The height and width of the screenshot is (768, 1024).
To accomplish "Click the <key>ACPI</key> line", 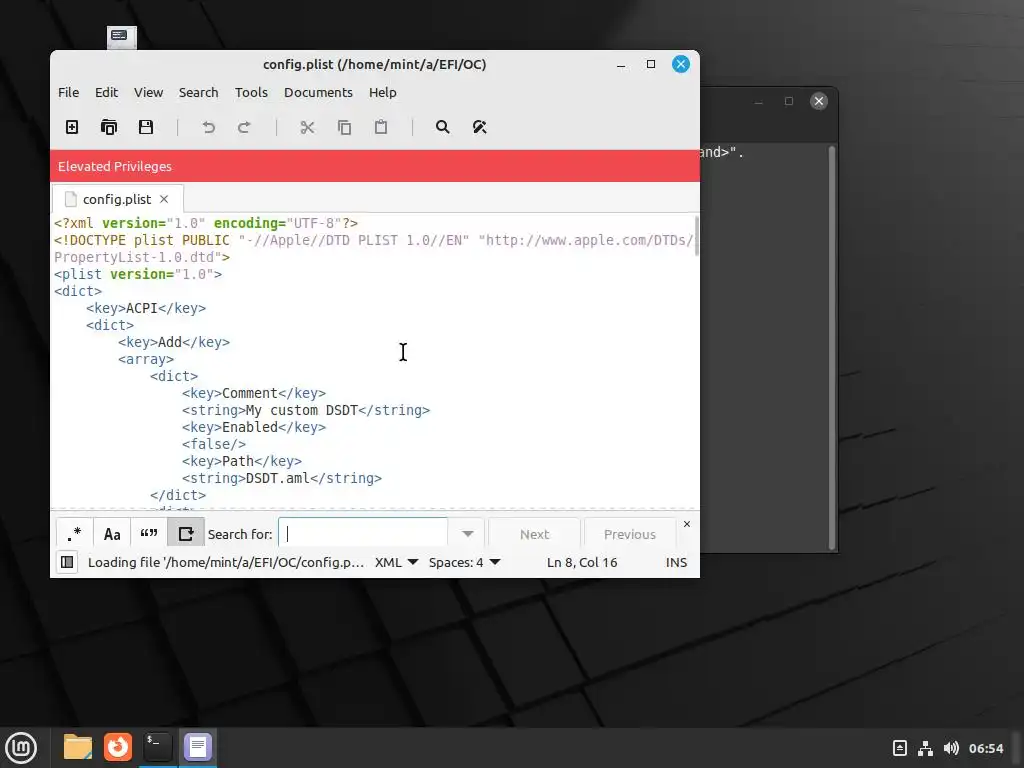I will tap(146, 308).
